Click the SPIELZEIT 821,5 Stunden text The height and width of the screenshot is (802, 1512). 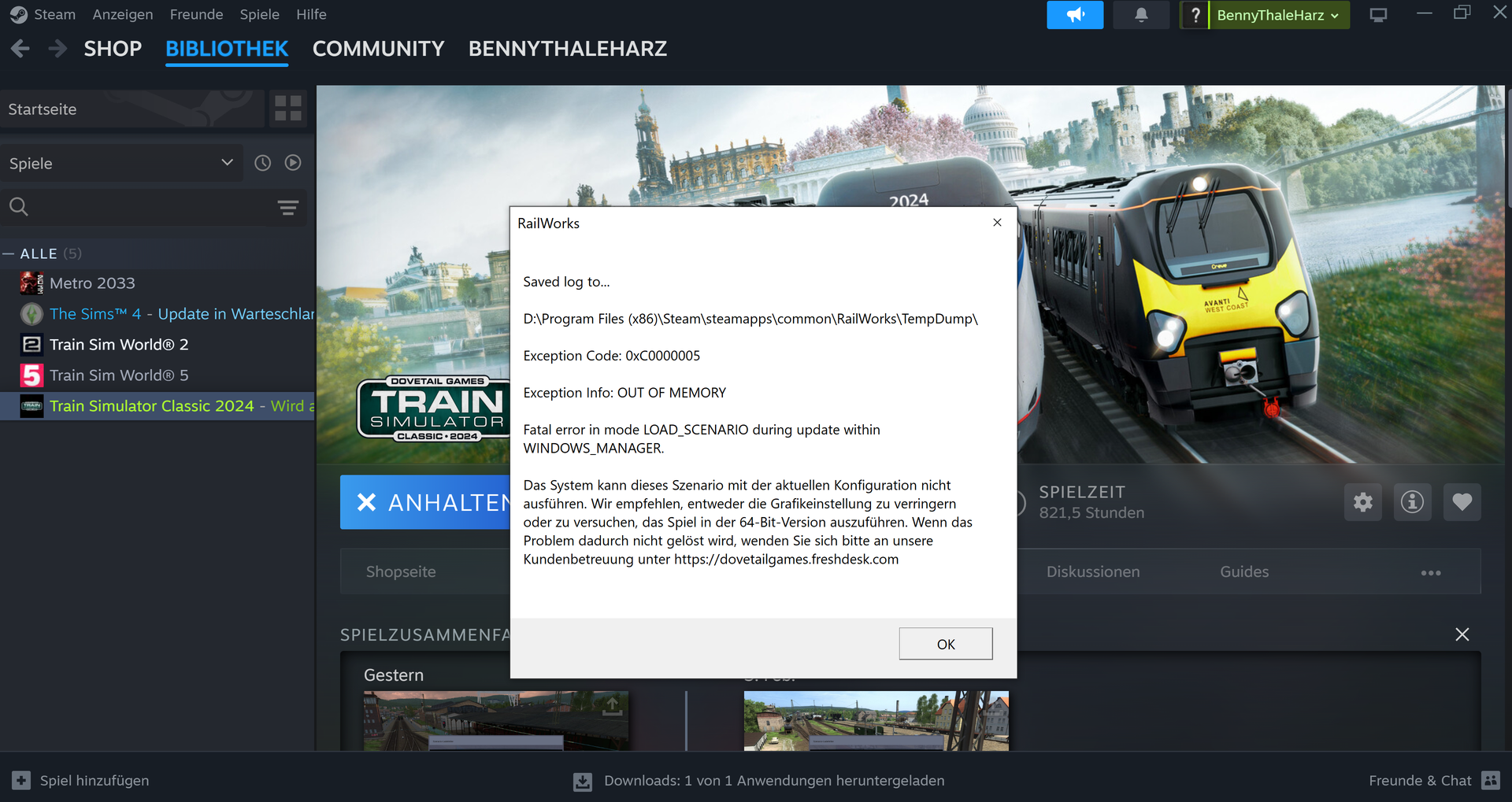1091,502
